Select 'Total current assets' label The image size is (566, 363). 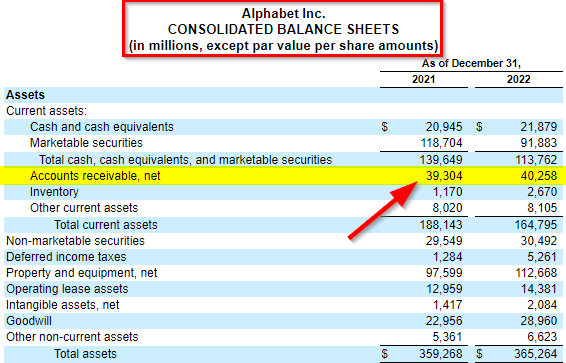(x=106, y=225)
